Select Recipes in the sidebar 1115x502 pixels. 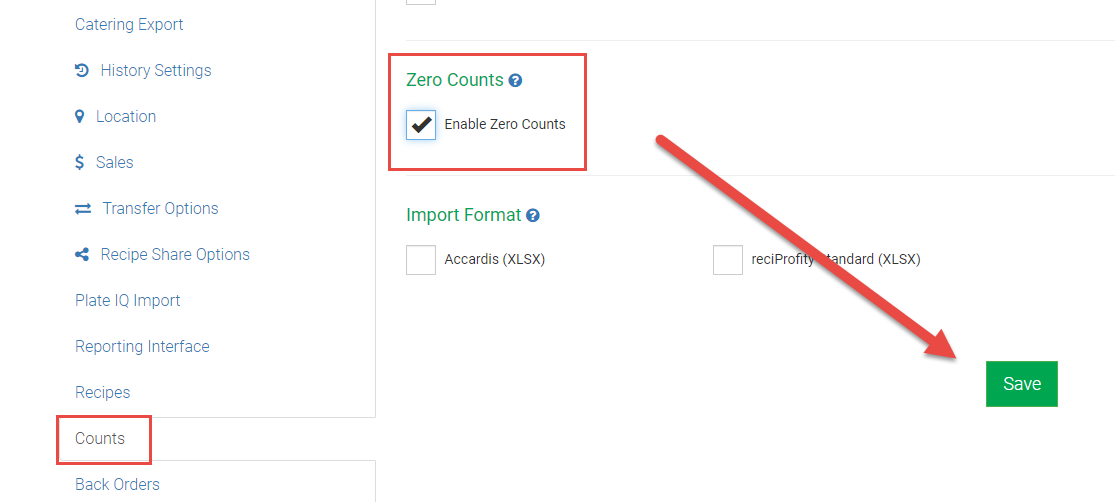[x=103, y=392]
